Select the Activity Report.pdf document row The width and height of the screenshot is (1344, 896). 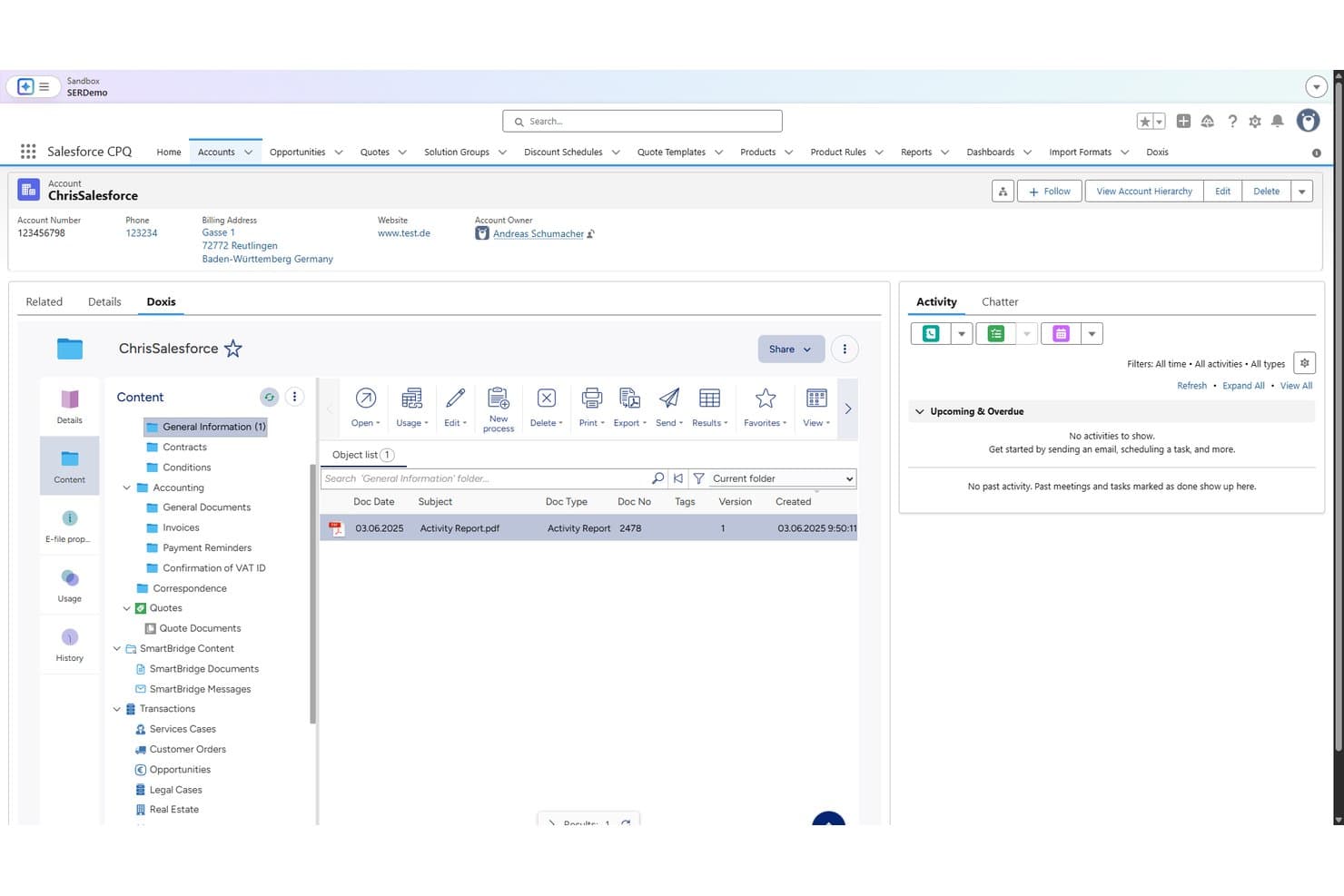pos(588,528)
